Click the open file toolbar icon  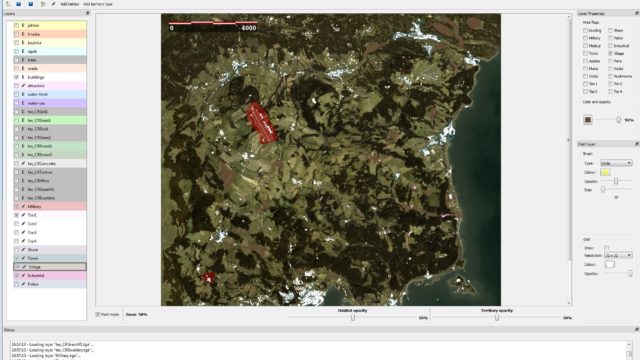point(8,4)
